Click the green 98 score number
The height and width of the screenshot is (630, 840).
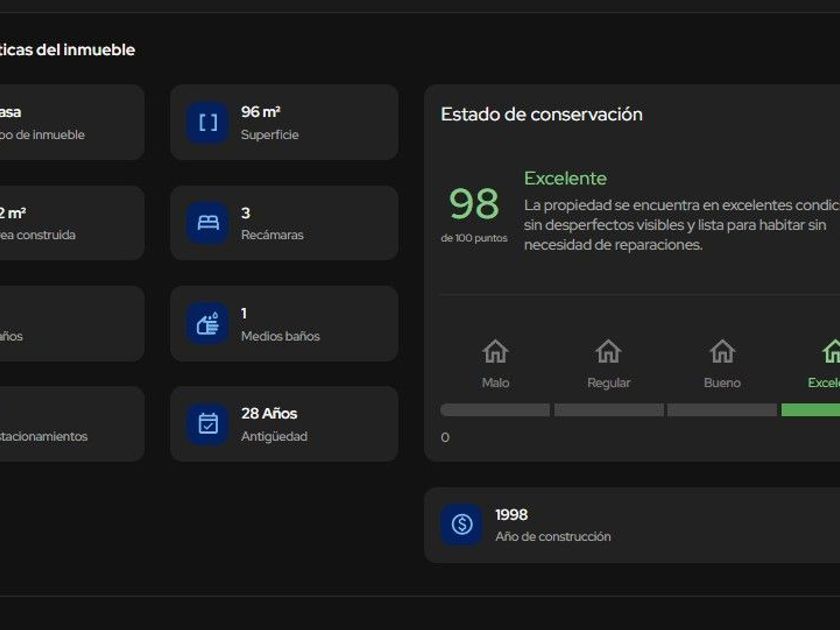[474, 204]
